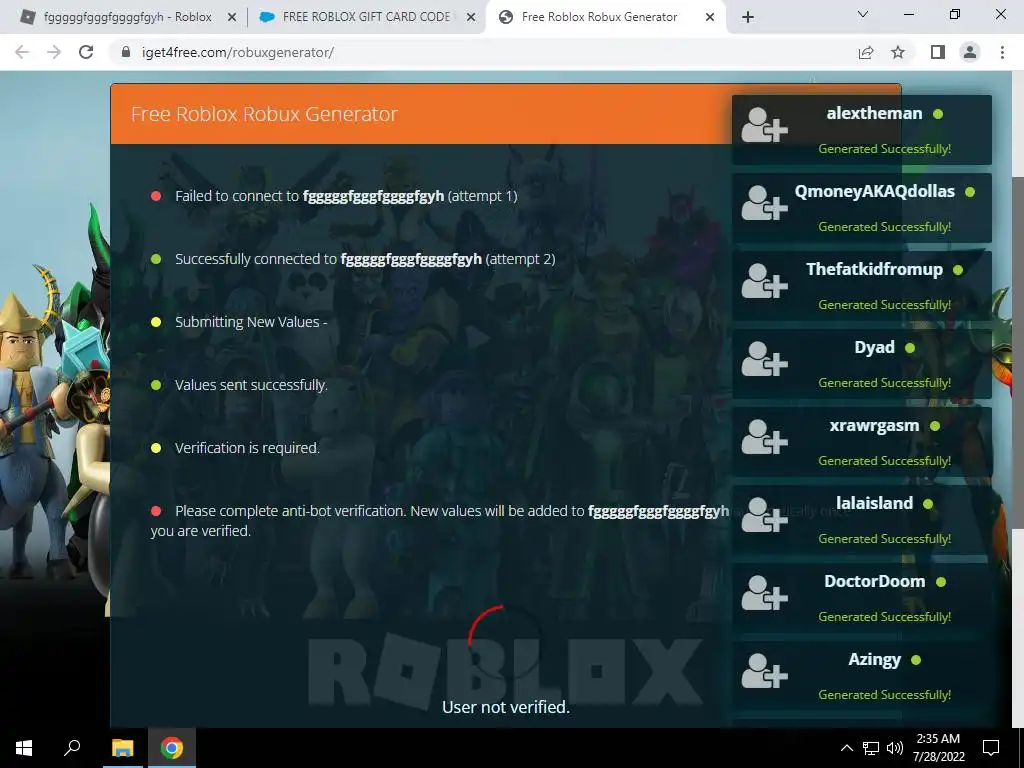Click the username Thefatkidfromup
Screen dimensions: 1024x768
pyautogui.click(x=874, y=269)
